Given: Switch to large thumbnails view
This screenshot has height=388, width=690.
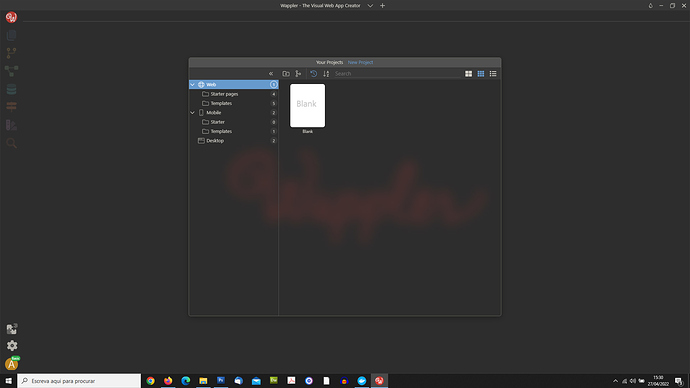Looking at the screenshot, I should (469, 73).
